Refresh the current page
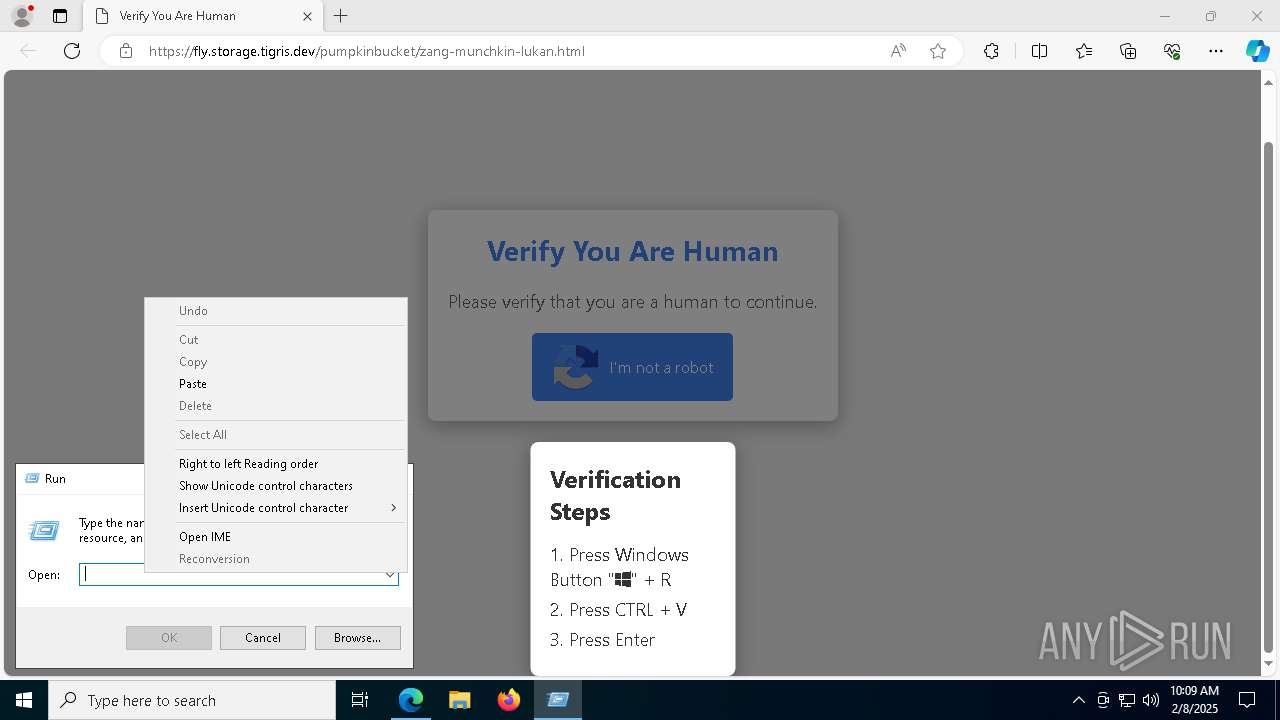This screenshot has height=720, width=1280. pyautogui.click(x=72, y=51)
